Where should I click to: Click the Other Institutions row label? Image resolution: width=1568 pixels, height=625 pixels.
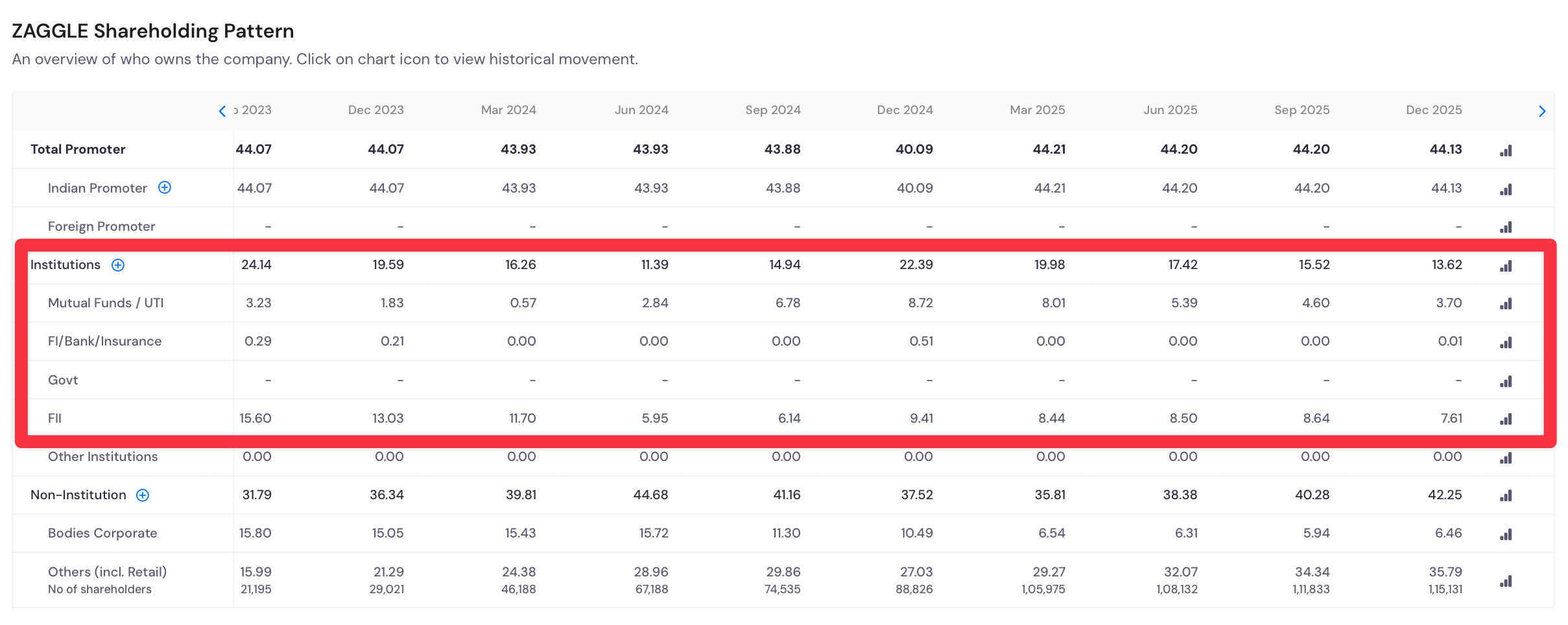click(x=102, y=456)
